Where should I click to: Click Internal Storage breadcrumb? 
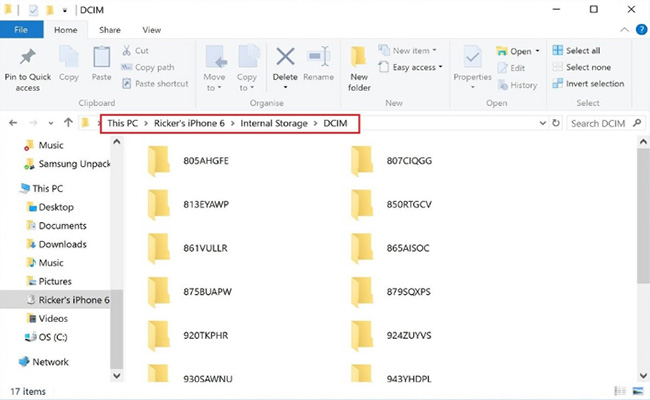274,124
